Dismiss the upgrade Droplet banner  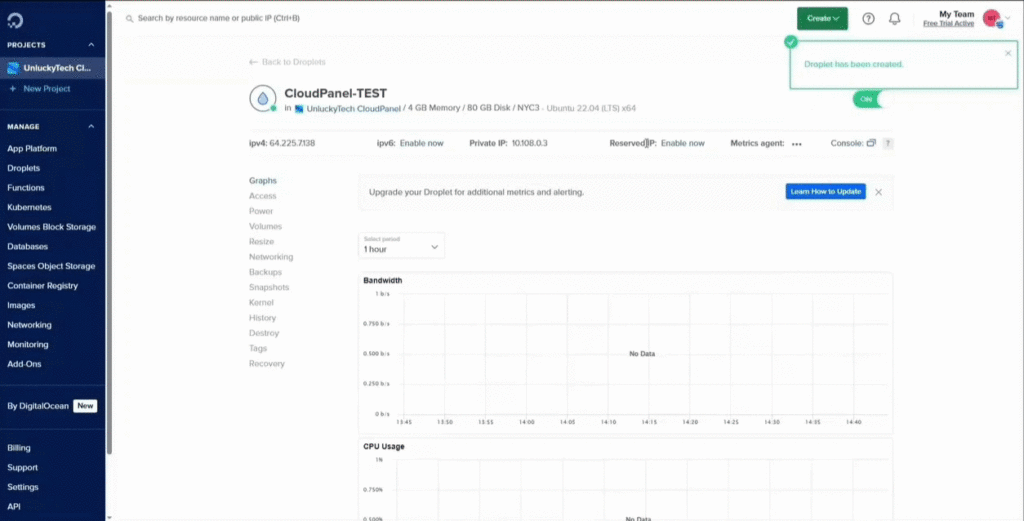point(878,192)
